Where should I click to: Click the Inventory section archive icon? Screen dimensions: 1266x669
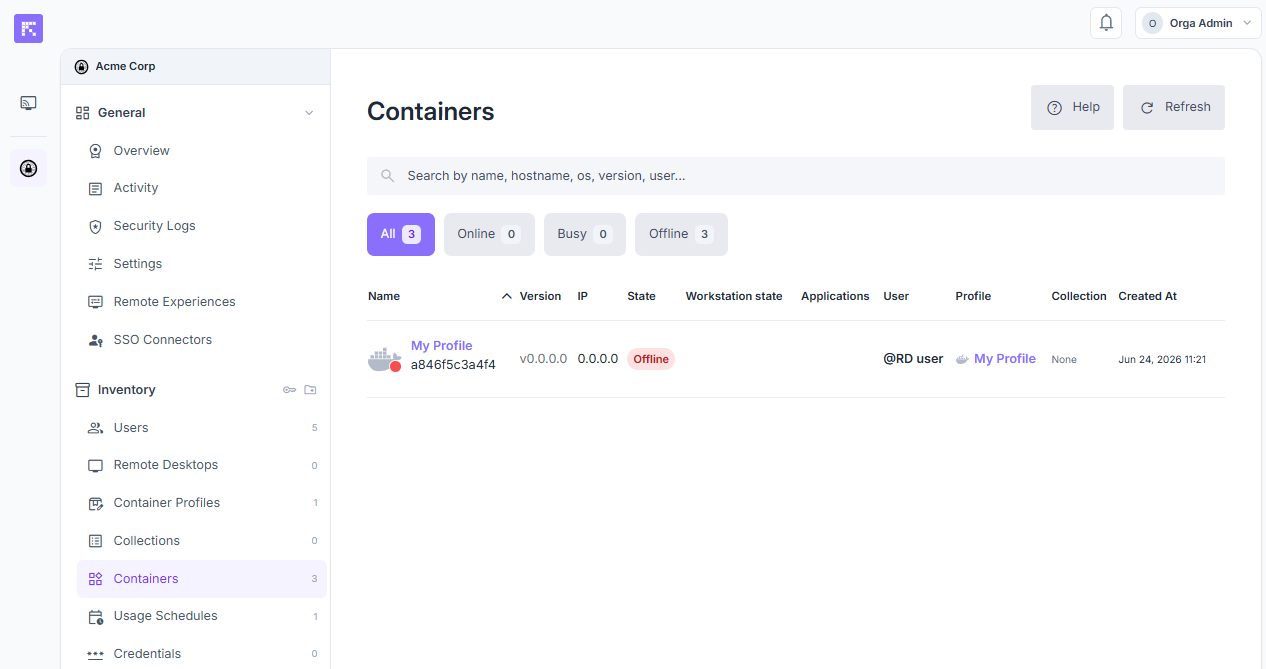[83, 390]
